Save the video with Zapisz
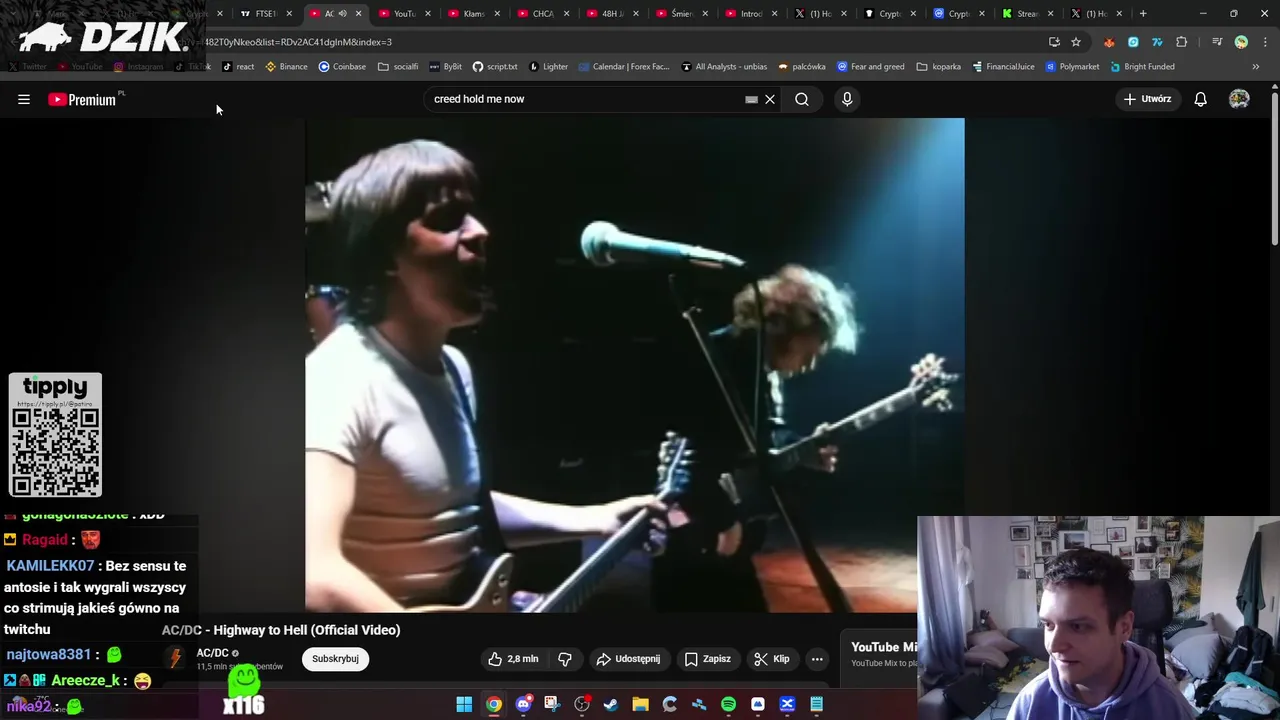The width and height of the screenshot is (1280, 720). pos(708,659)
